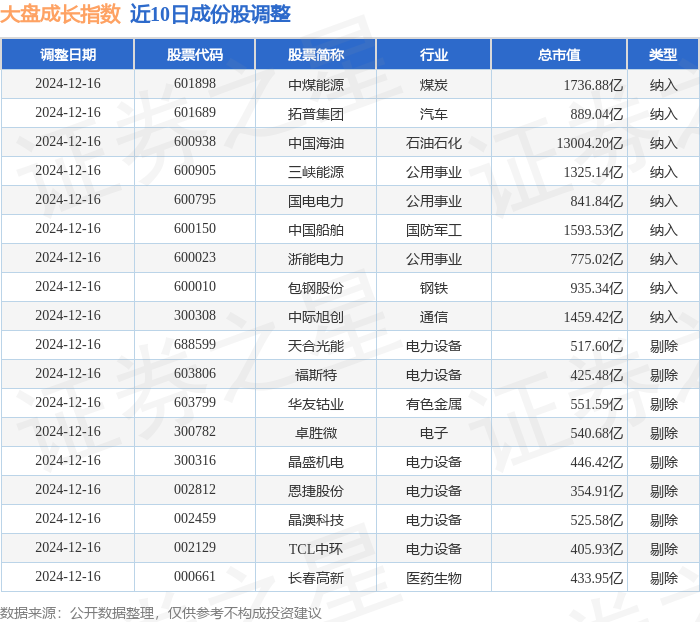Click the 总市值 column header

559,54
